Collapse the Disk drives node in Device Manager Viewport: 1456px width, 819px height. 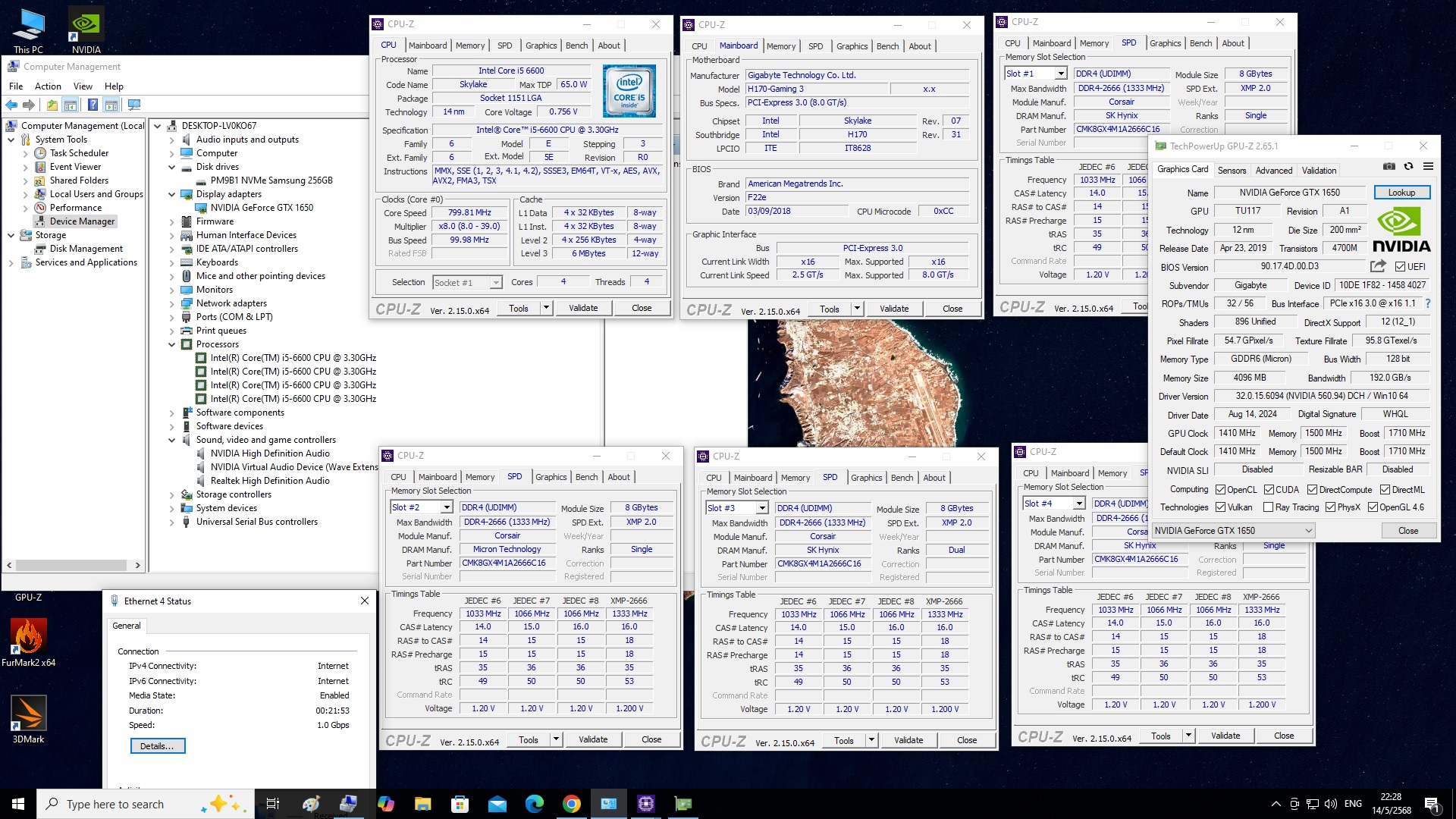point(172,167)
